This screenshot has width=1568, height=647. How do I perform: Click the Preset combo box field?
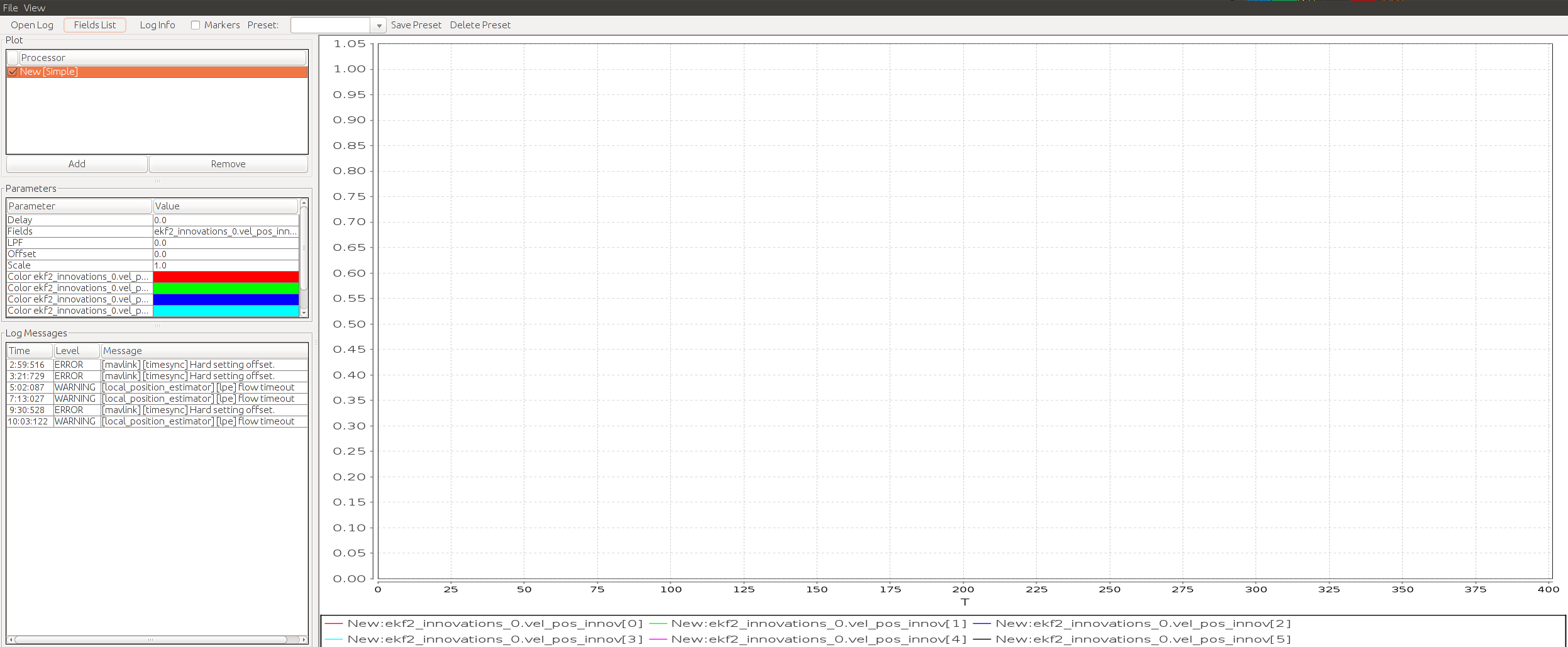point(331,26)
